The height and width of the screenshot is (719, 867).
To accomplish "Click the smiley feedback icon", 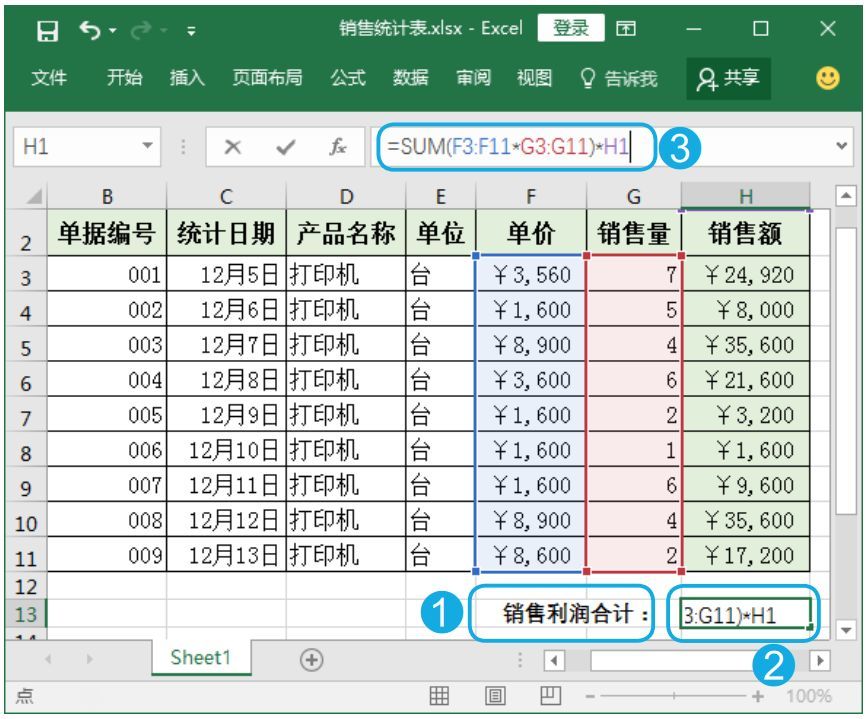I will tap(827, 78).
